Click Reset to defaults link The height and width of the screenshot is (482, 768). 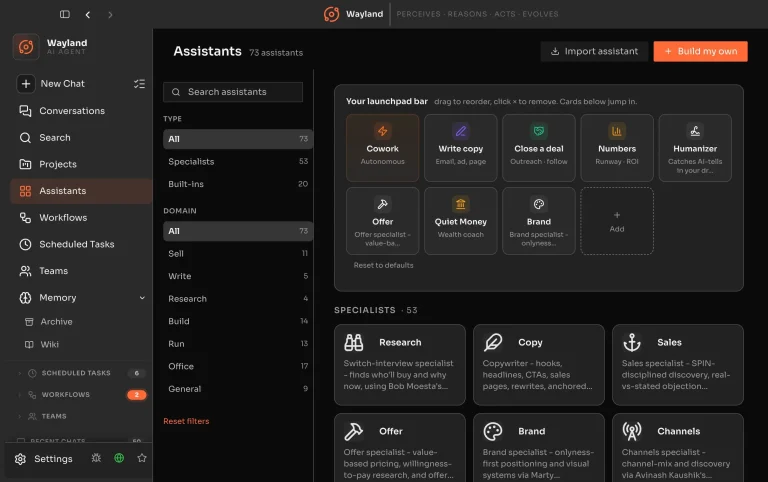(x=384, y=265)
